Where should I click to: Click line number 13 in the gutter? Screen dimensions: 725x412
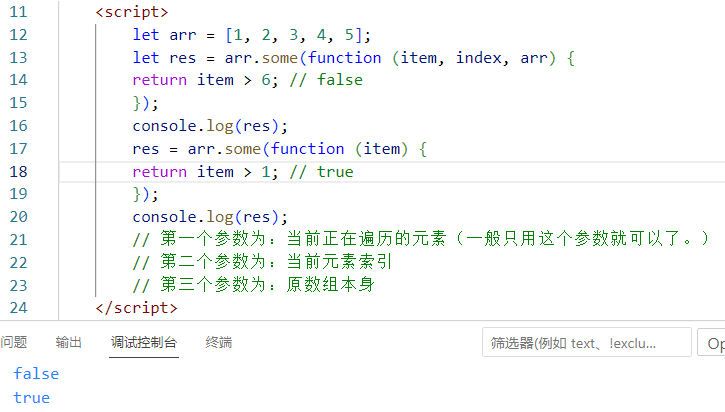pyautogui.click(x=18, y=58)
